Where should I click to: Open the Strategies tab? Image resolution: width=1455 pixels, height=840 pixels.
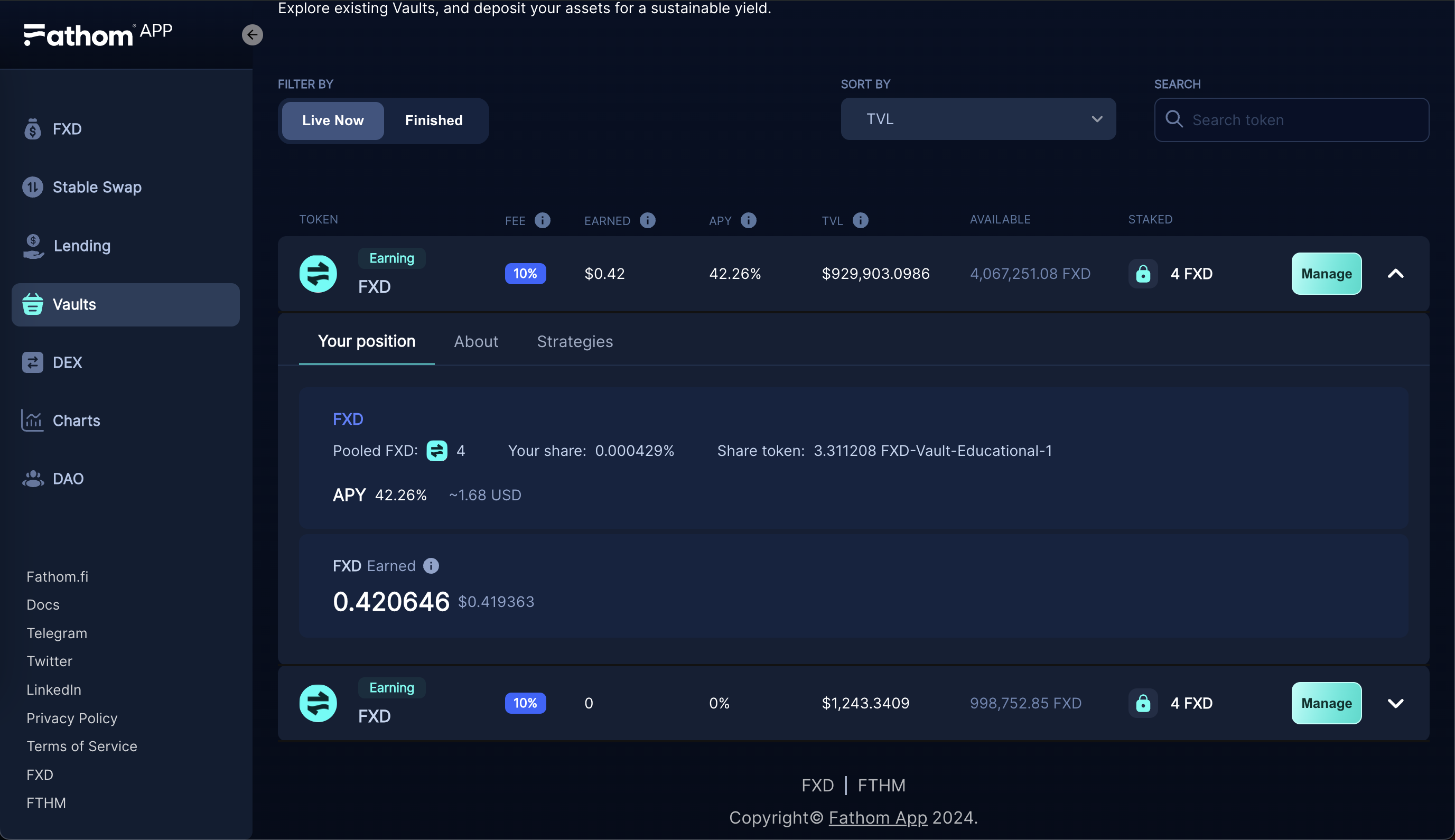coord(575,341)
